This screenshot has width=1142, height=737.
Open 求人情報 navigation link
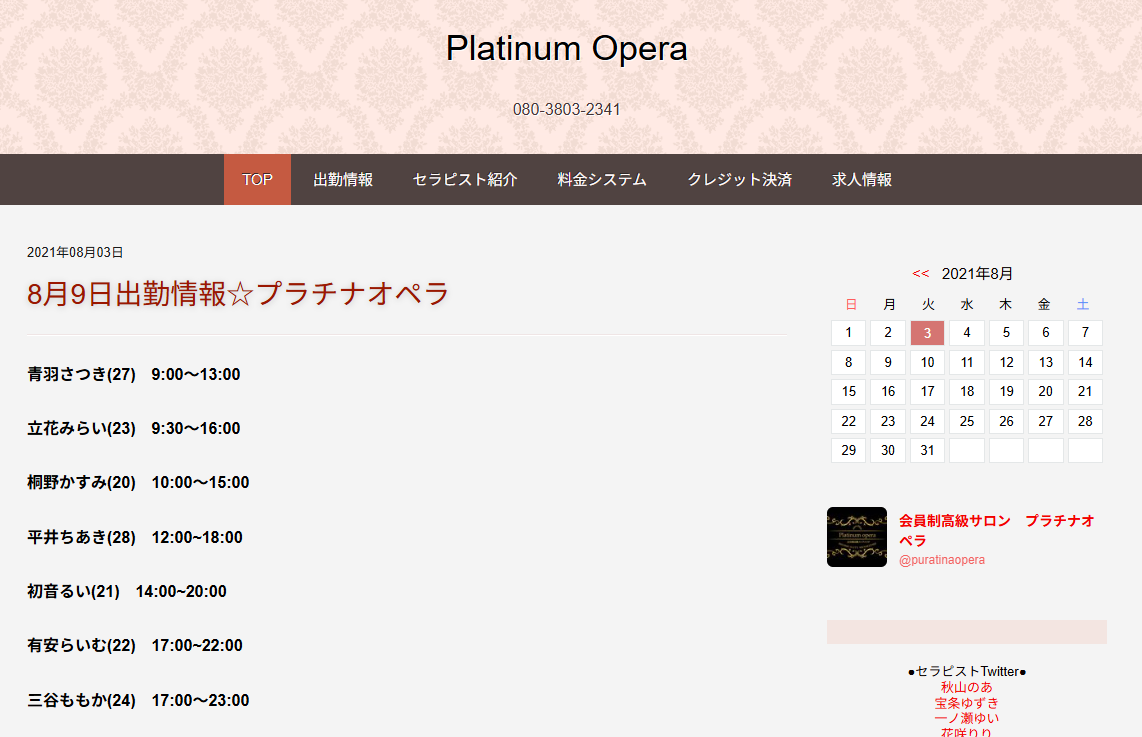coord(862,179)
